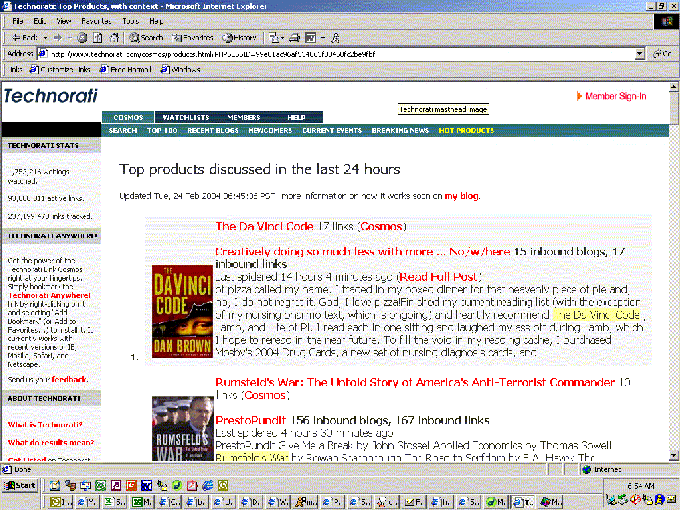Image resolution: width=680 pixels, height=510 pixels.
Task: Open the Tools menu
Action: (x=131, y=21)
